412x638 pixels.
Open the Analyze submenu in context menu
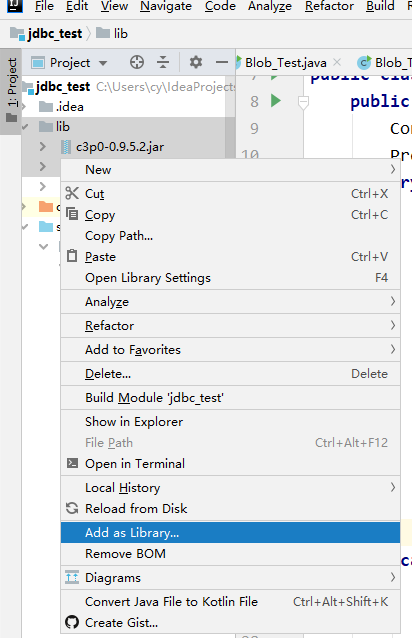(230, 302)
